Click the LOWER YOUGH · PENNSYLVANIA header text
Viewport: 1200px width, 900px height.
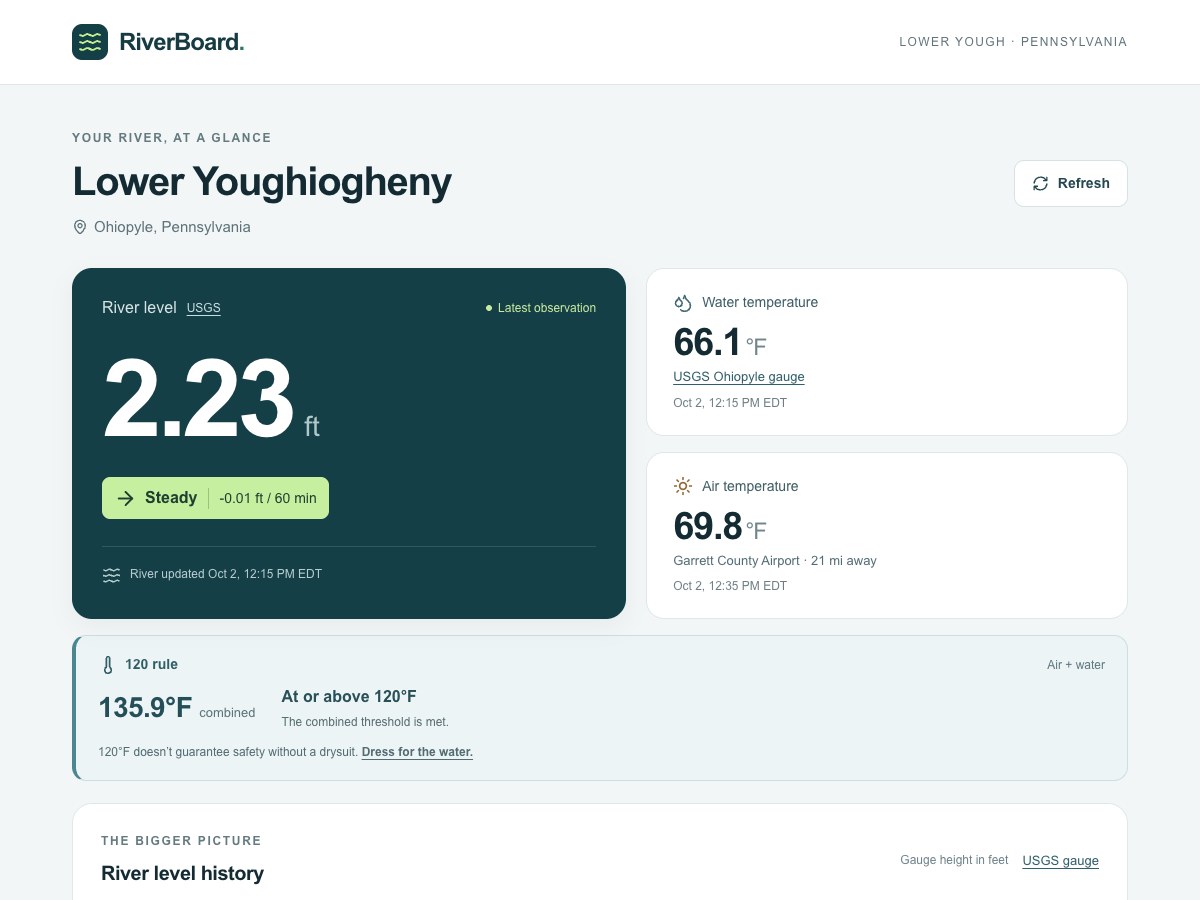tap(1013, 42)
